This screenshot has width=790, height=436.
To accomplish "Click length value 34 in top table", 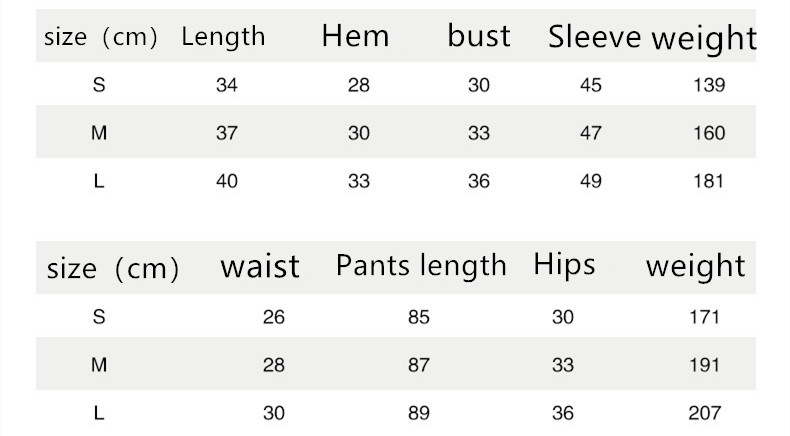I will (x=227, y=85).
